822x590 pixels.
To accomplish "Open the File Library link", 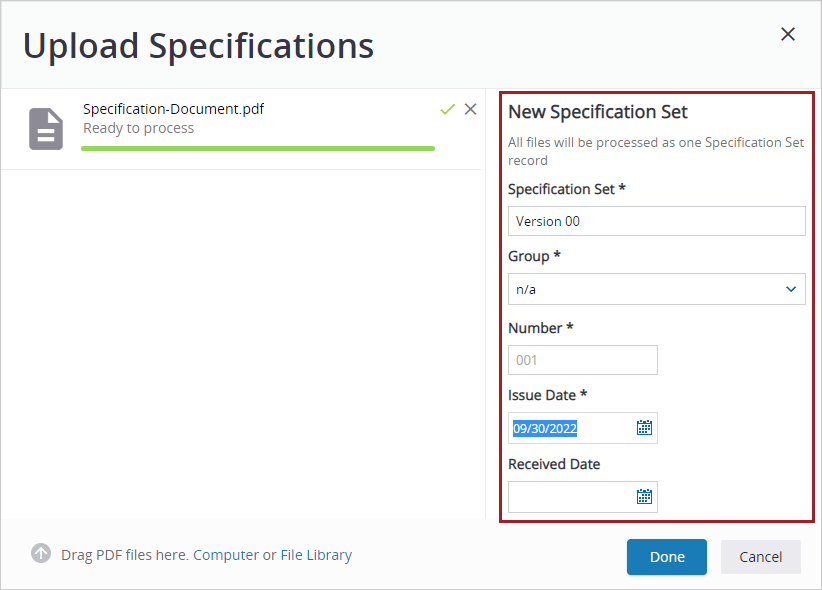I will pos(316,554).
